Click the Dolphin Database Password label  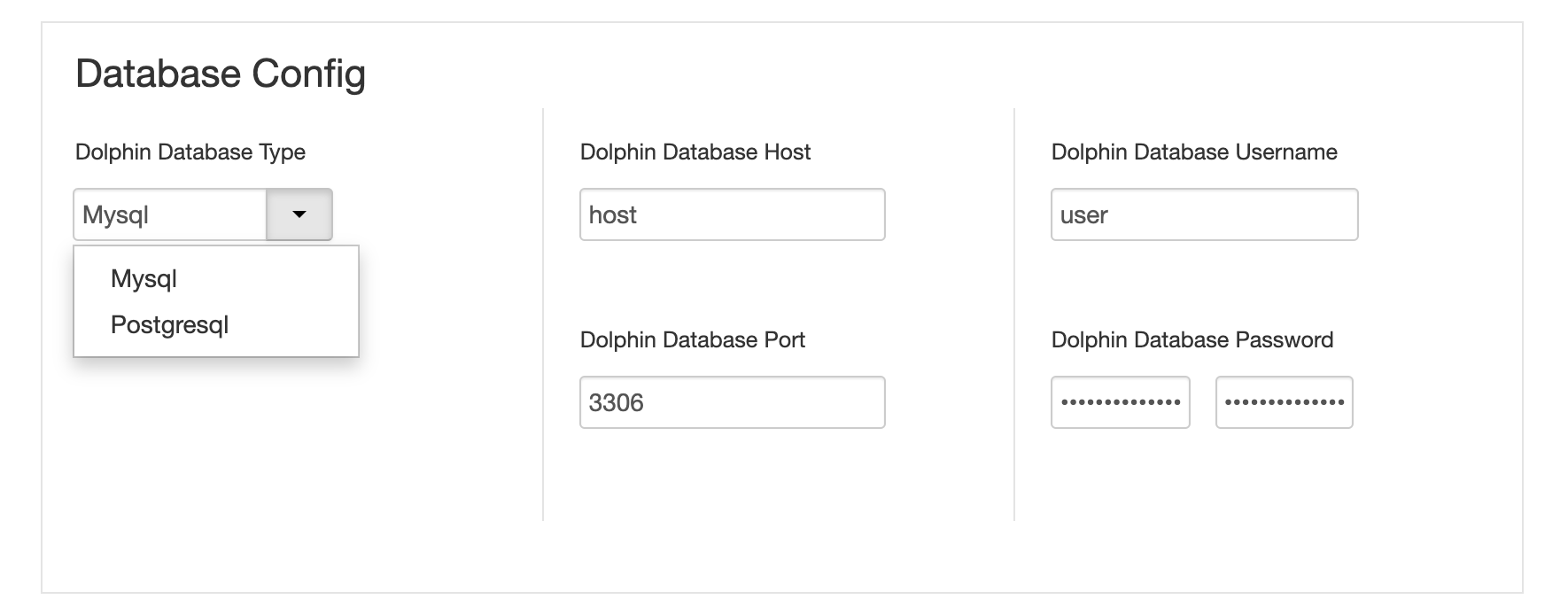[x=1192, y=340]
